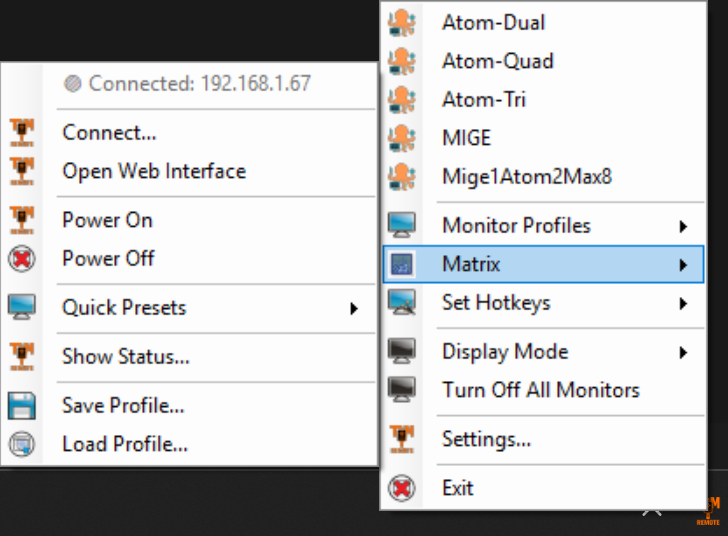Expand the Set Hotkeys submenu arrow
The image size is (728, 536).
(683, 304)
